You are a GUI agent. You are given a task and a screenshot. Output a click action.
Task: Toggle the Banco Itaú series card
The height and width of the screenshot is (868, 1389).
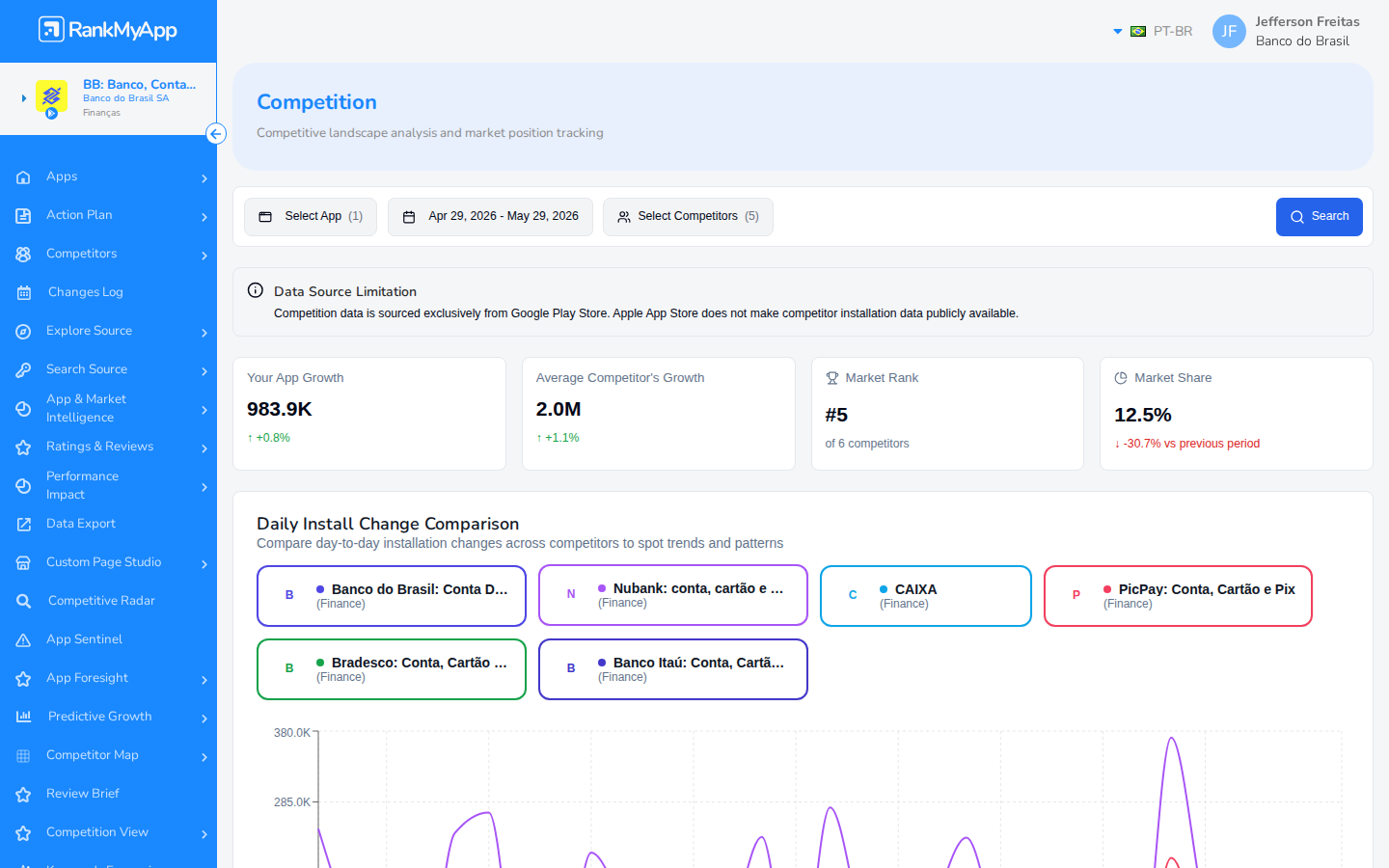point(673,669)
